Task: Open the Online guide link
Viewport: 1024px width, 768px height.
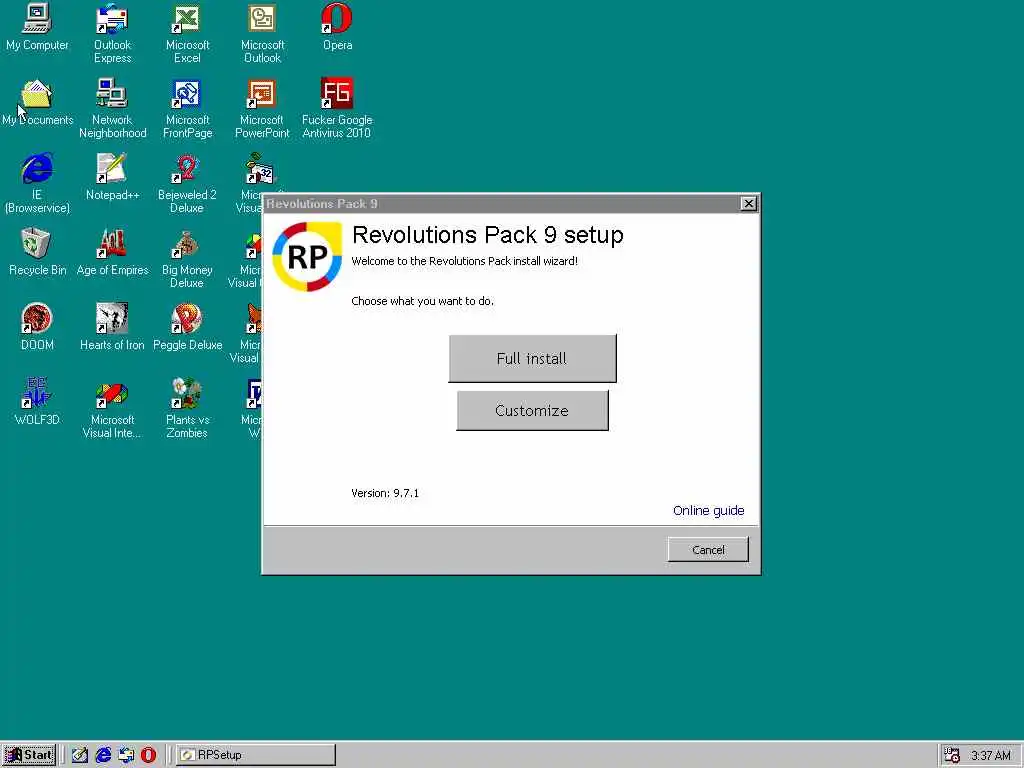Action: [x=709, y=511]
